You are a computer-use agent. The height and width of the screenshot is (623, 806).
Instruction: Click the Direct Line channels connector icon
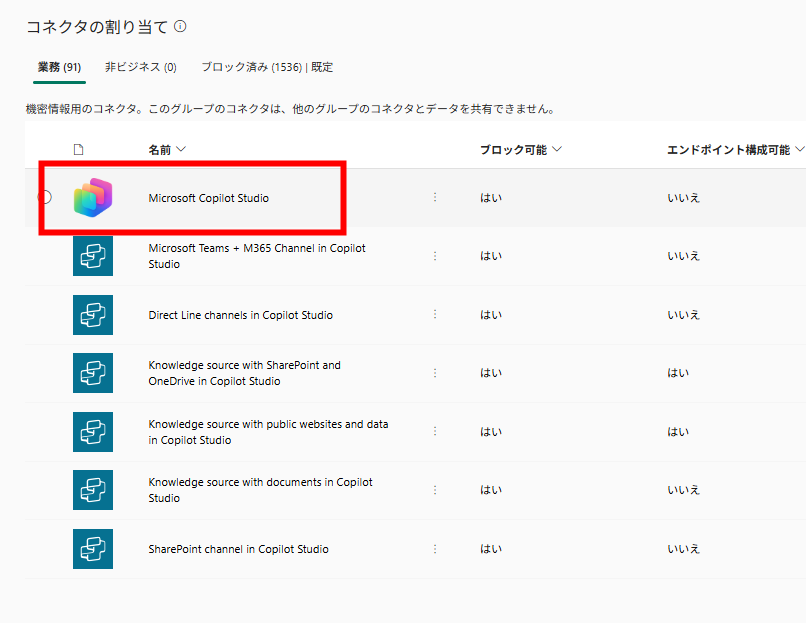coord(93,315)
